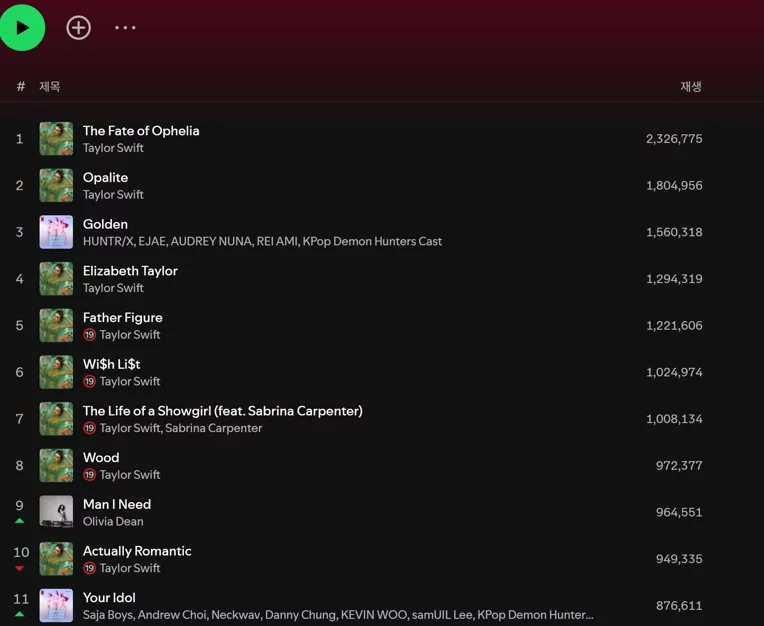Add playlist to library with plus icon
The image size is (764, 626).
[x=78, y=28]
